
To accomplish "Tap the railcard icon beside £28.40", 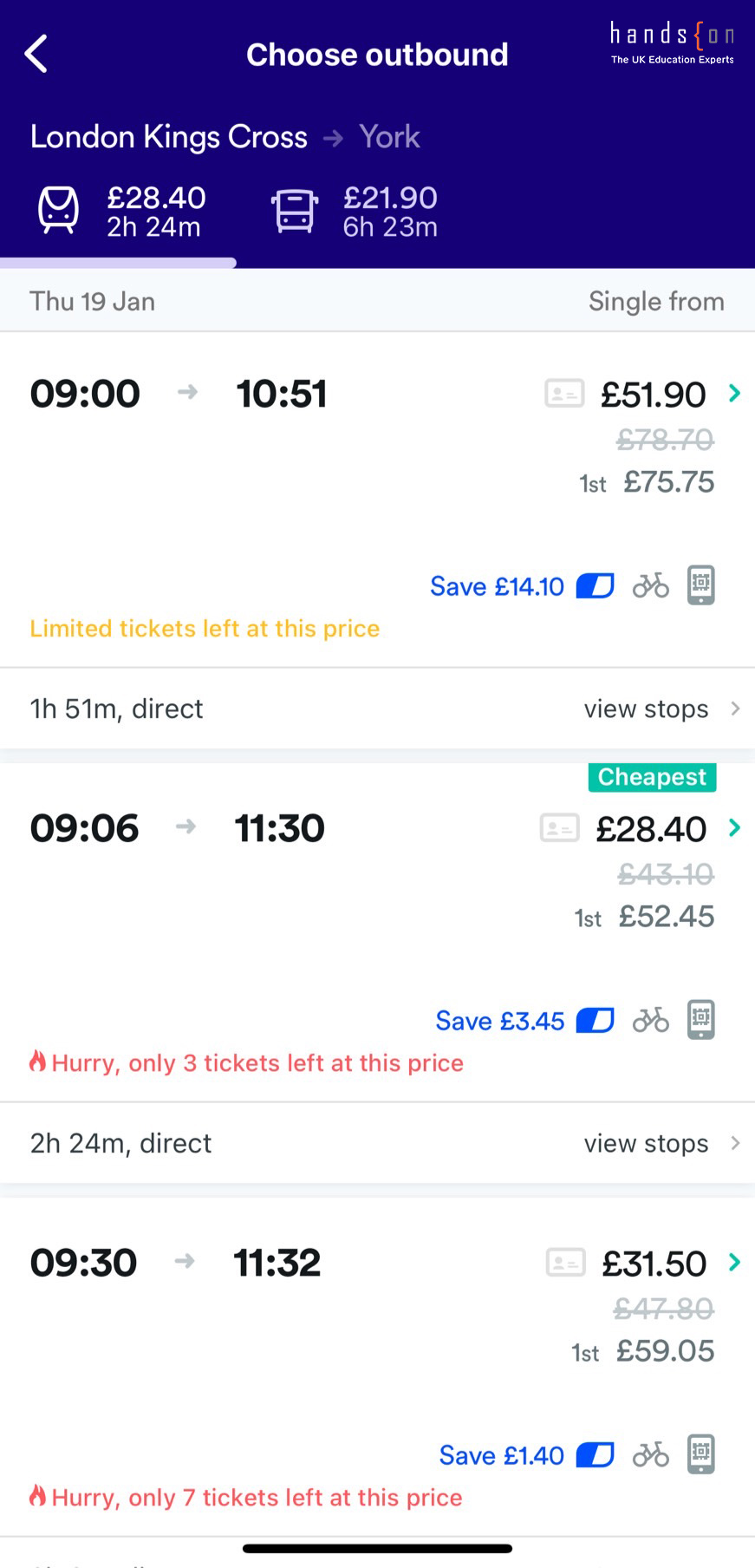I will pyautogui.click(x=559, y=828).
